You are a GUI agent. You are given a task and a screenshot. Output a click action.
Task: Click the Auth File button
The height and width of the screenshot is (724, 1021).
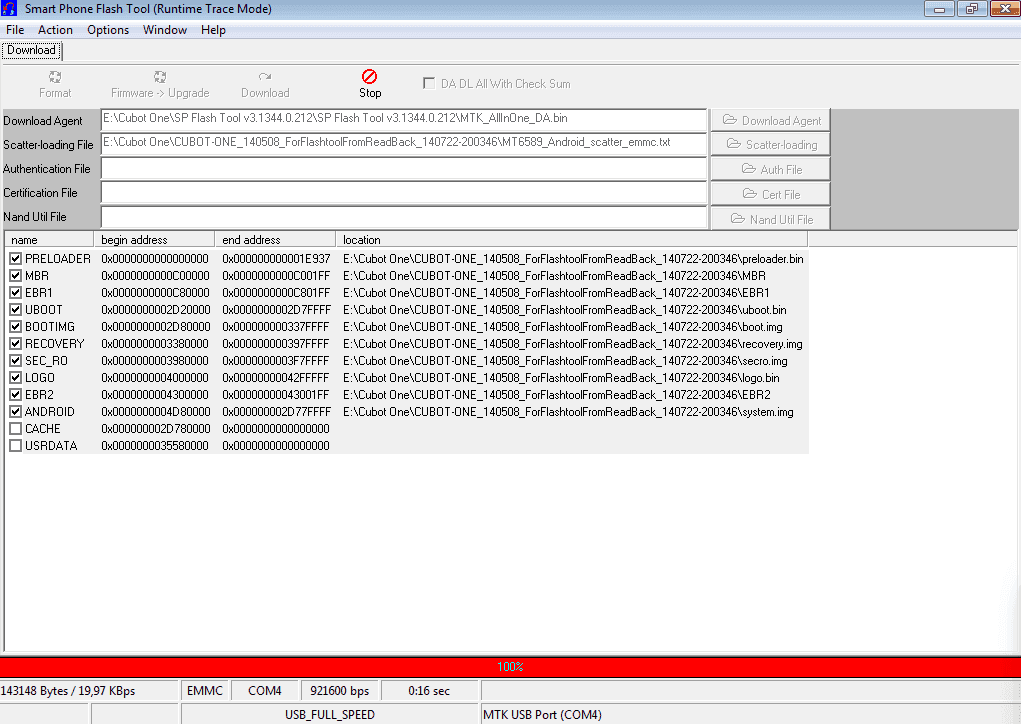pyautogui.click(x=770, y=169)
